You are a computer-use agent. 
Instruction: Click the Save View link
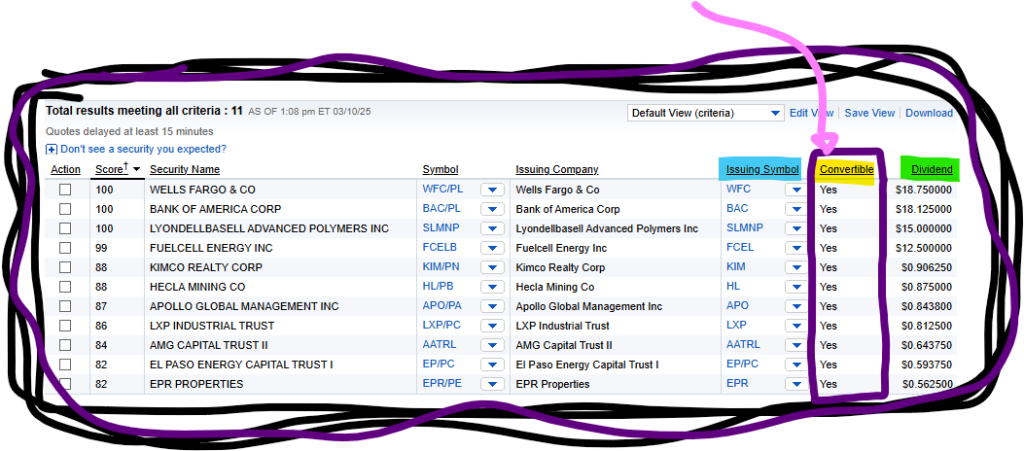click(869, 113)
